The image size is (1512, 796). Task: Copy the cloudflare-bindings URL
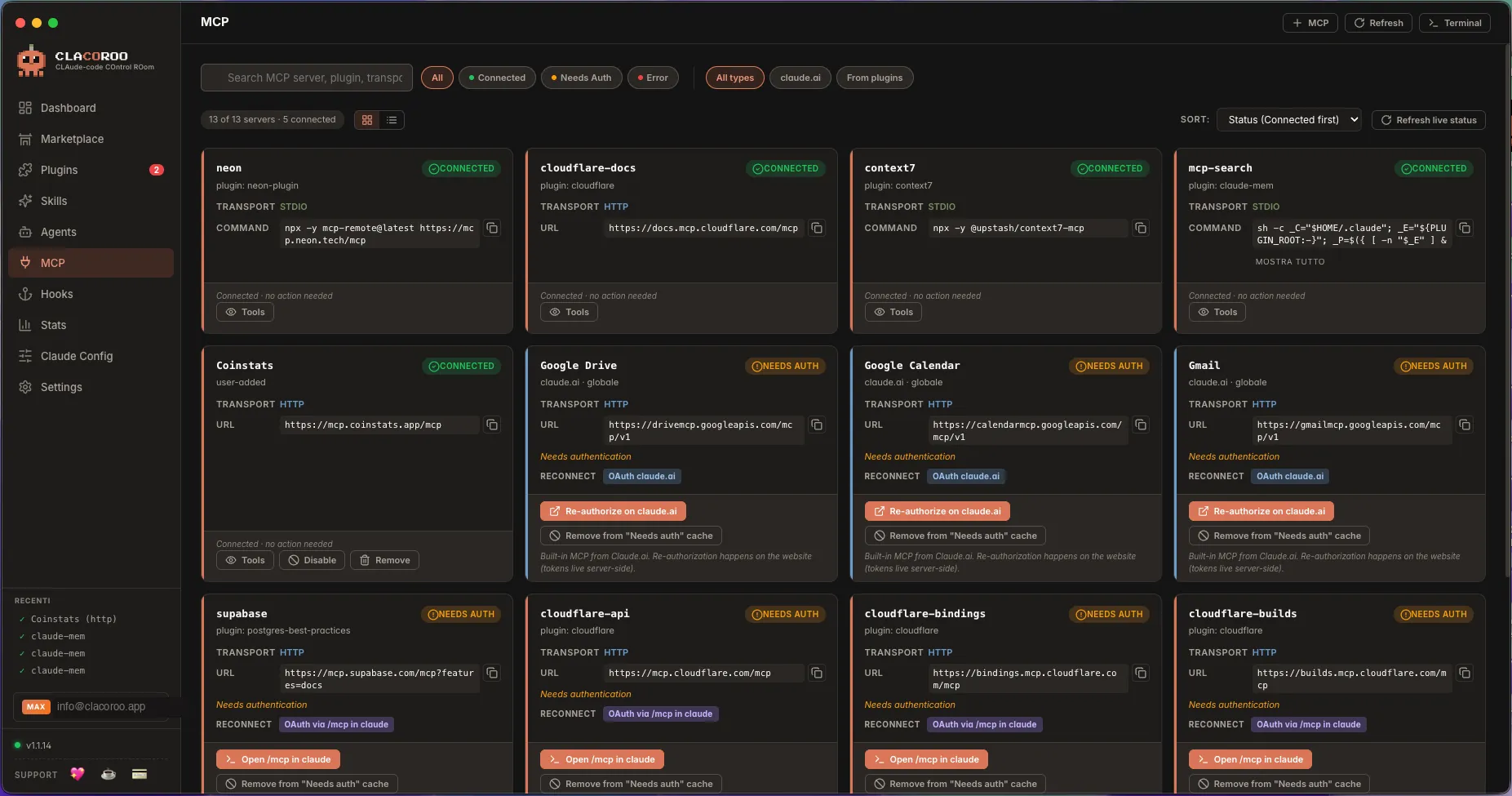[x=1141, y=673]
